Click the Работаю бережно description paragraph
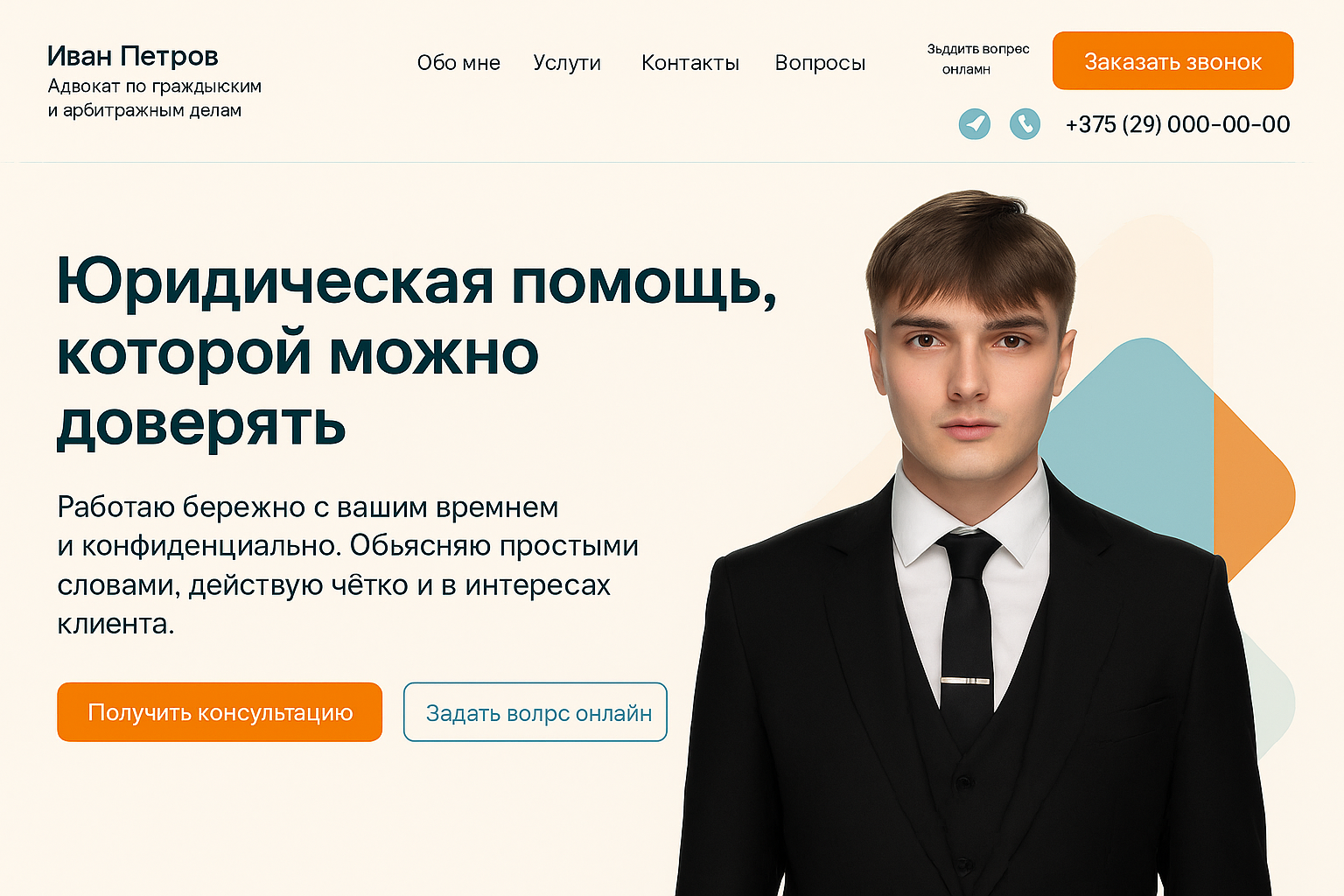The image size is (1344, 896). coord(347,565)
